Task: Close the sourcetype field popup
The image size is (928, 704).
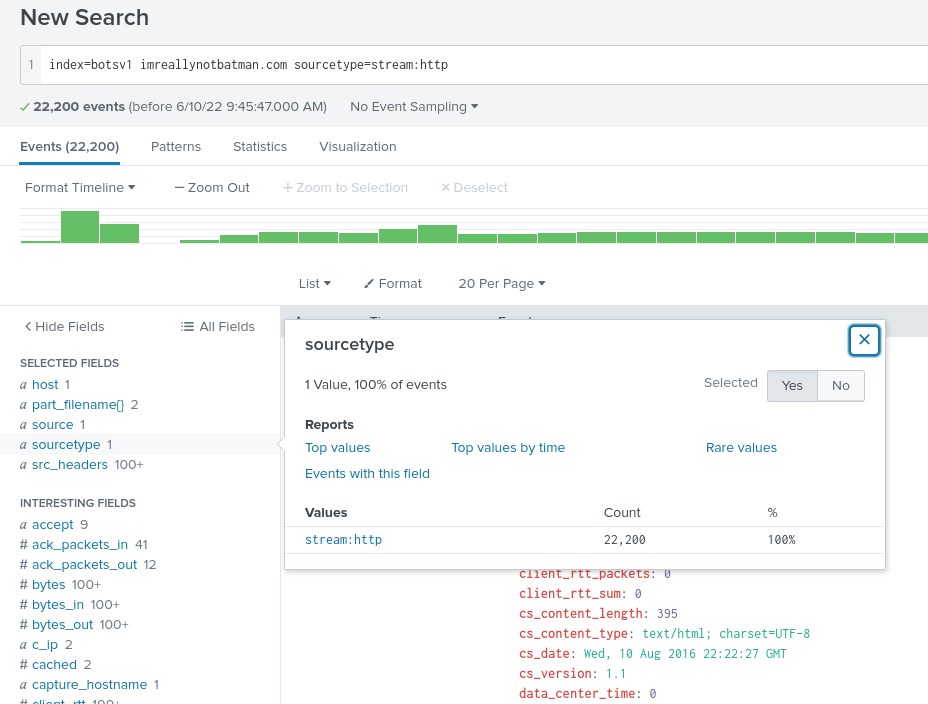Action: pos(864,340)
